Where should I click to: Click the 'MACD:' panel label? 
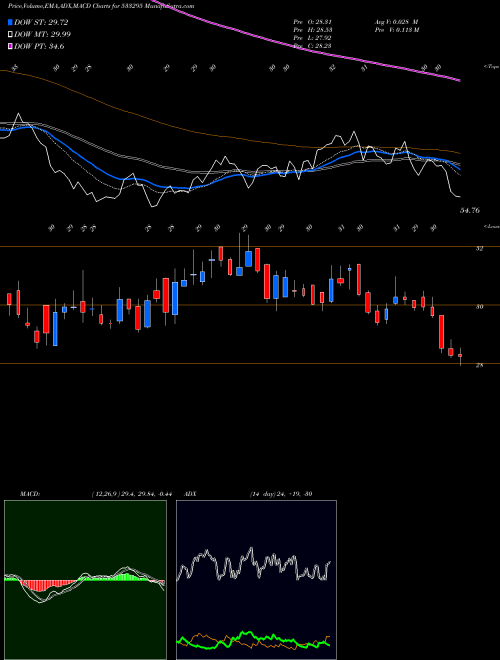(x=29, y=494)
